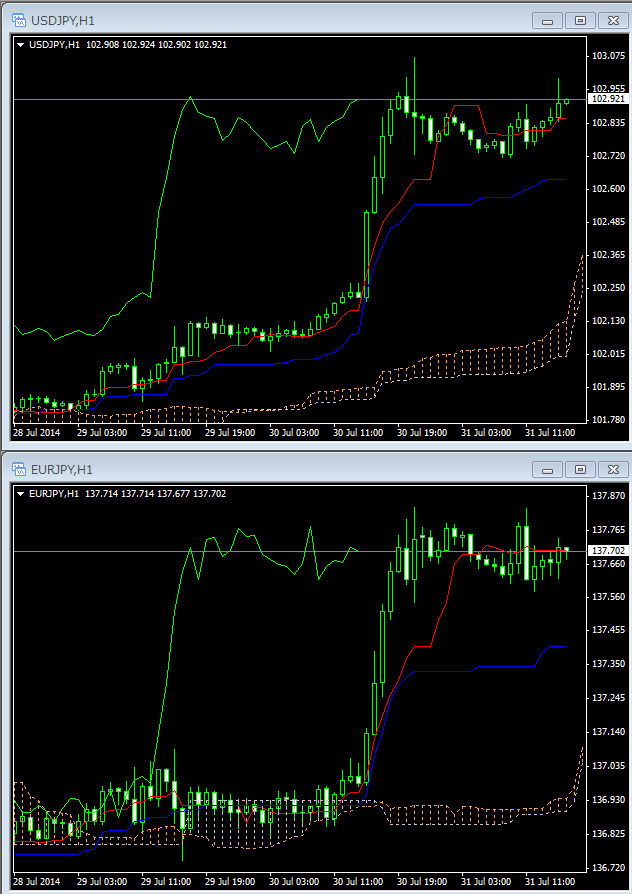The height and width of the screenshot is (894, 632).
Task: Click 31 Jul 03:00 on EURJPY time axis
Action: [x=486, y=881]
